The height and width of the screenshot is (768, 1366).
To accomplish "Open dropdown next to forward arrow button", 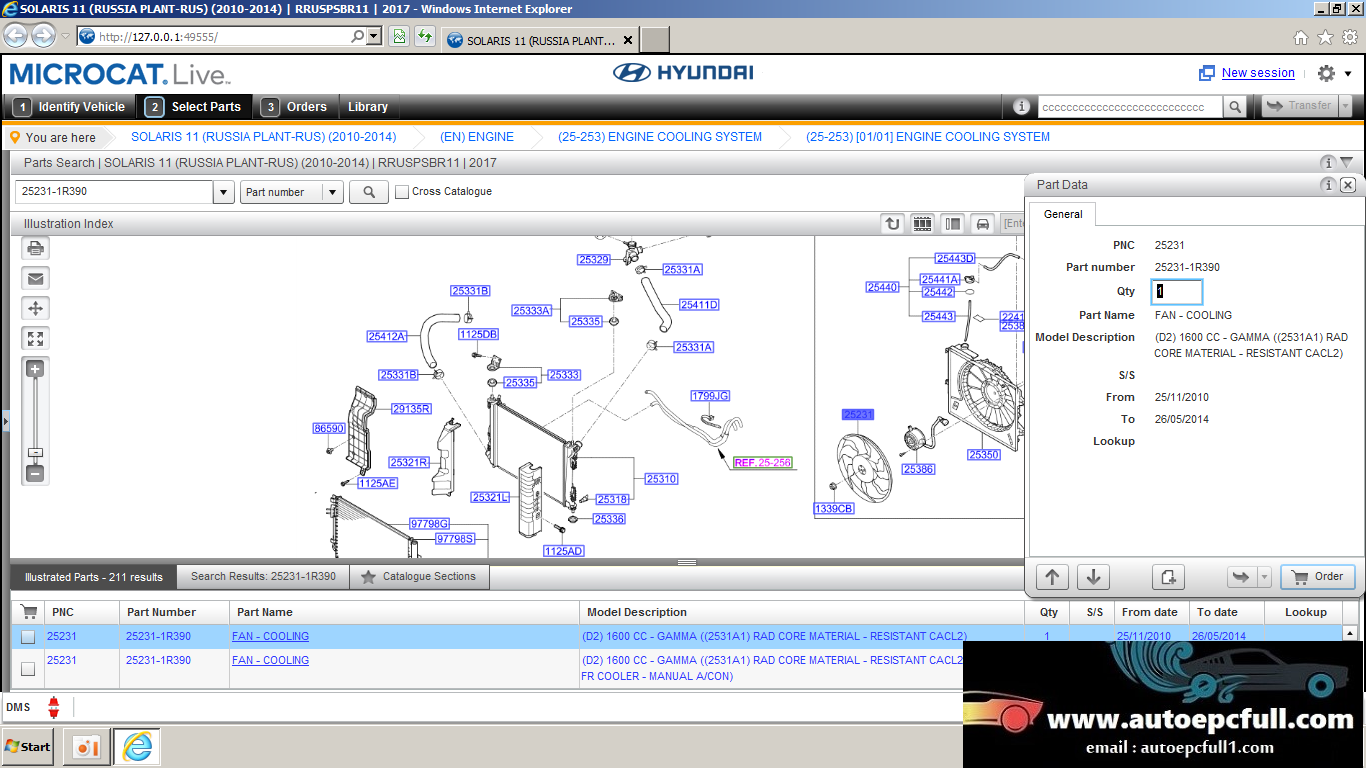I will pos(1264,577).
